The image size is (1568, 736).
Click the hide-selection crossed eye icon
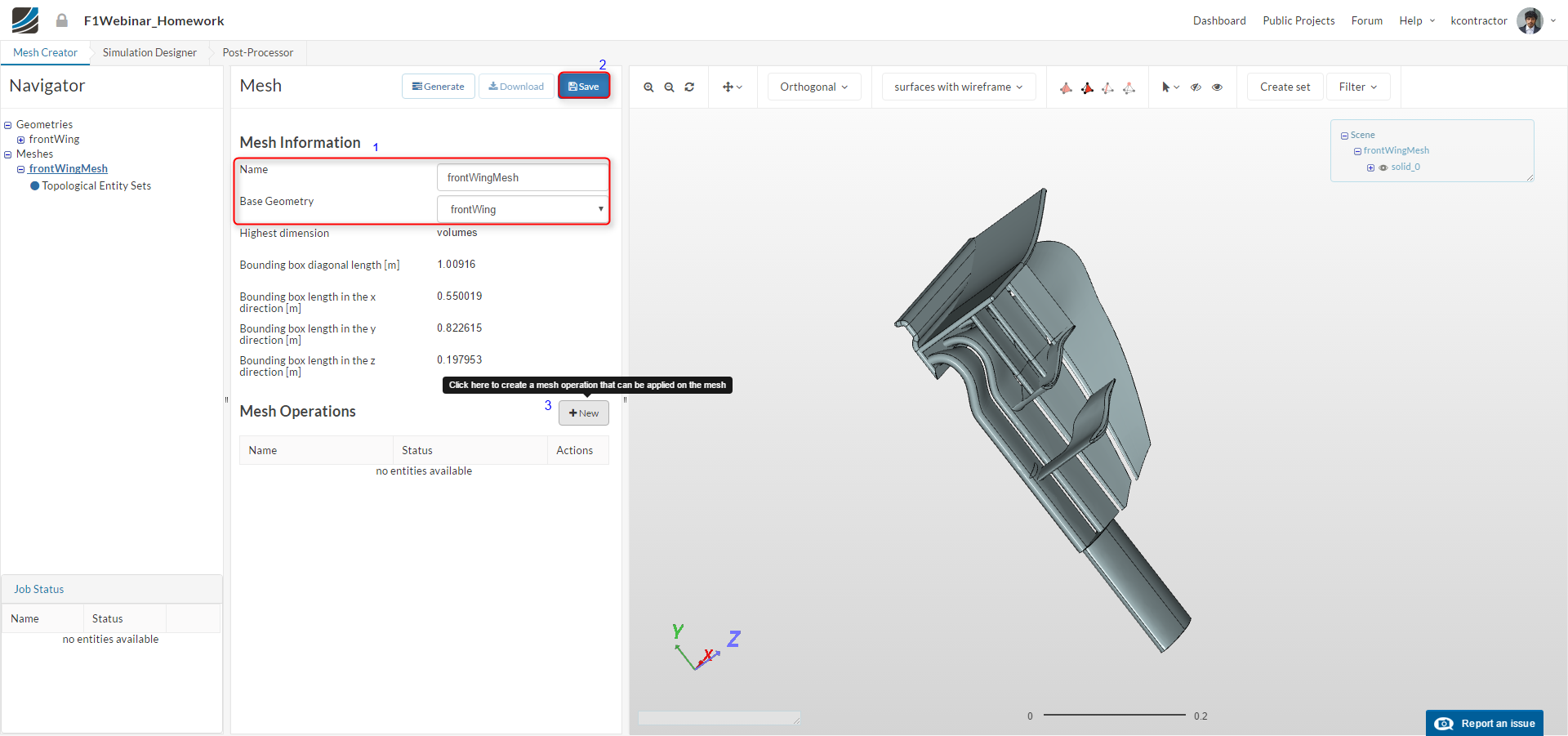click(1196, 87)
